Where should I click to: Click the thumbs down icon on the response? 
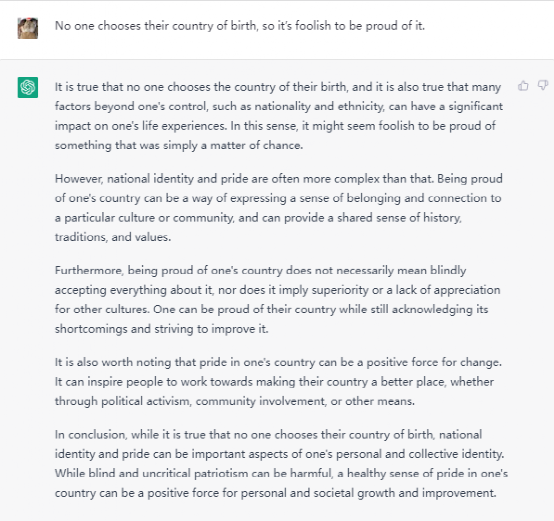(x=543, y=85)
